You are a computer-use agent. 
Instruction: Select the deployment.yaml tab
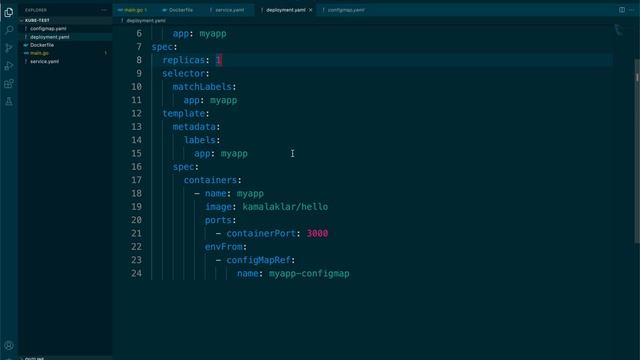click(285, 10)
